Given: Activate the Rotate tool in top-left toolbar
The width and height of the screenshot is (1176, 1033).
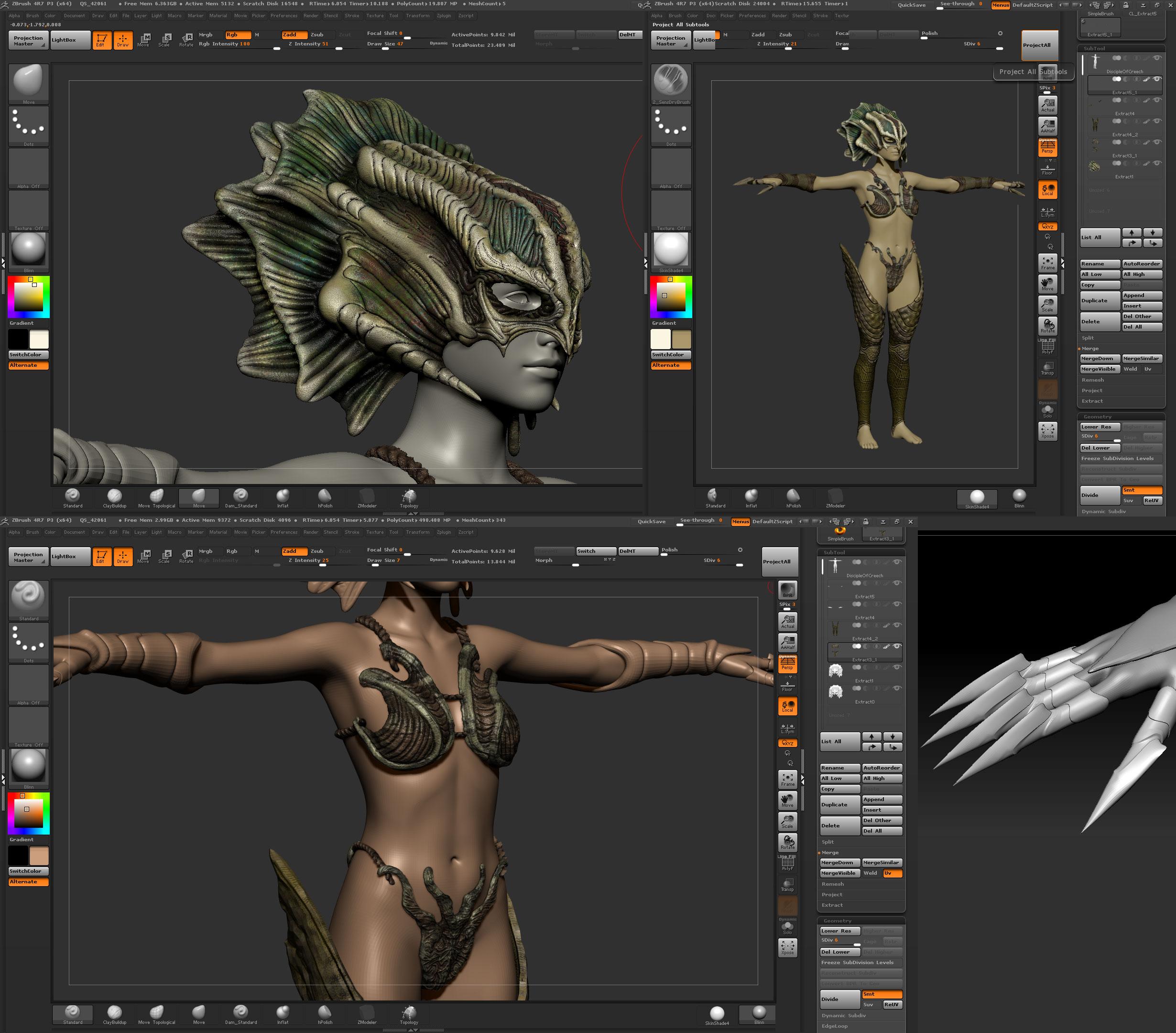Looking at the screenshot, I should pos(186,40).
